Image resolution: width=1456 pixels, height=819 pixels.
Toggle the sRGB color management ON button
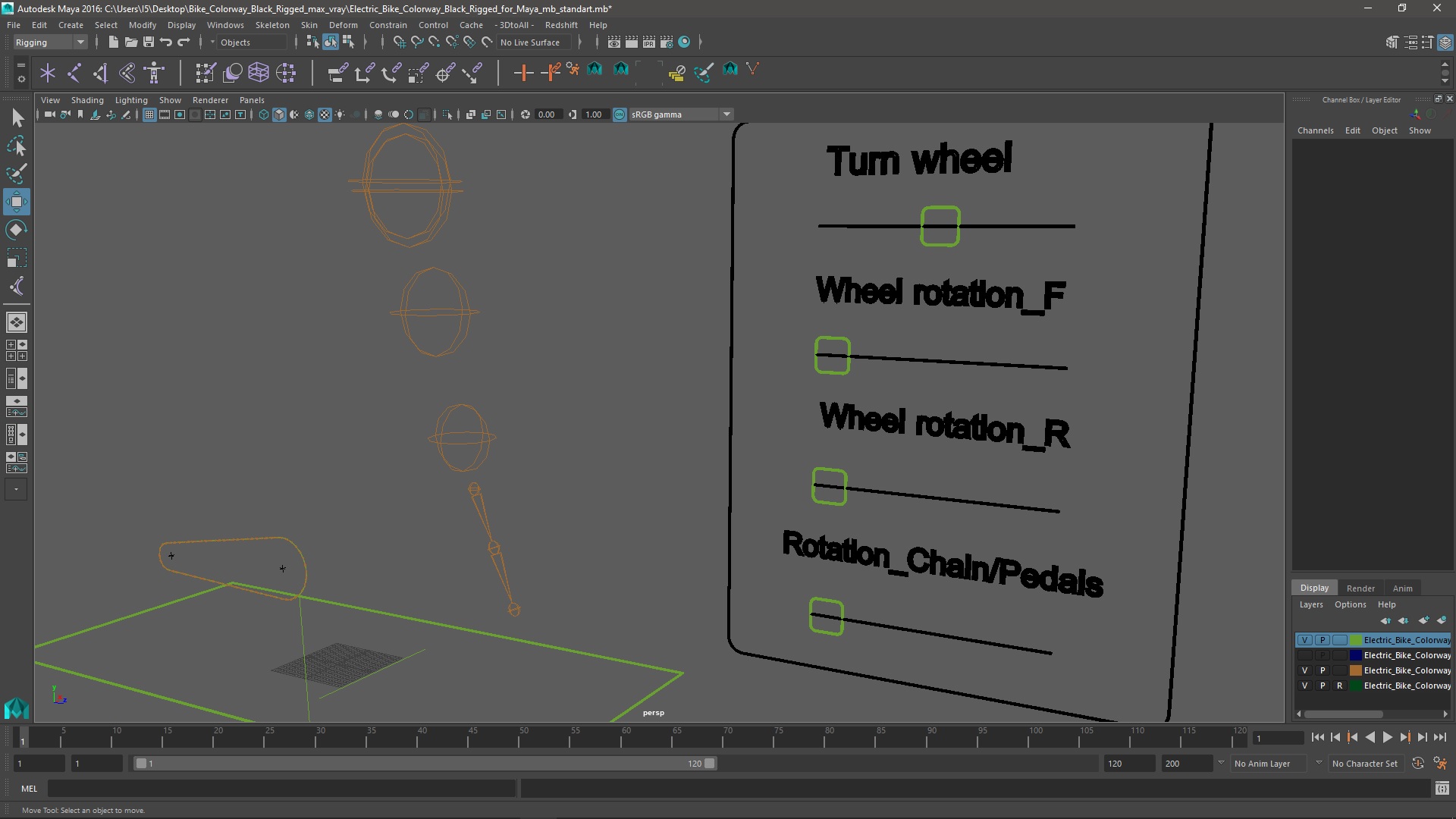coord(620,115)
